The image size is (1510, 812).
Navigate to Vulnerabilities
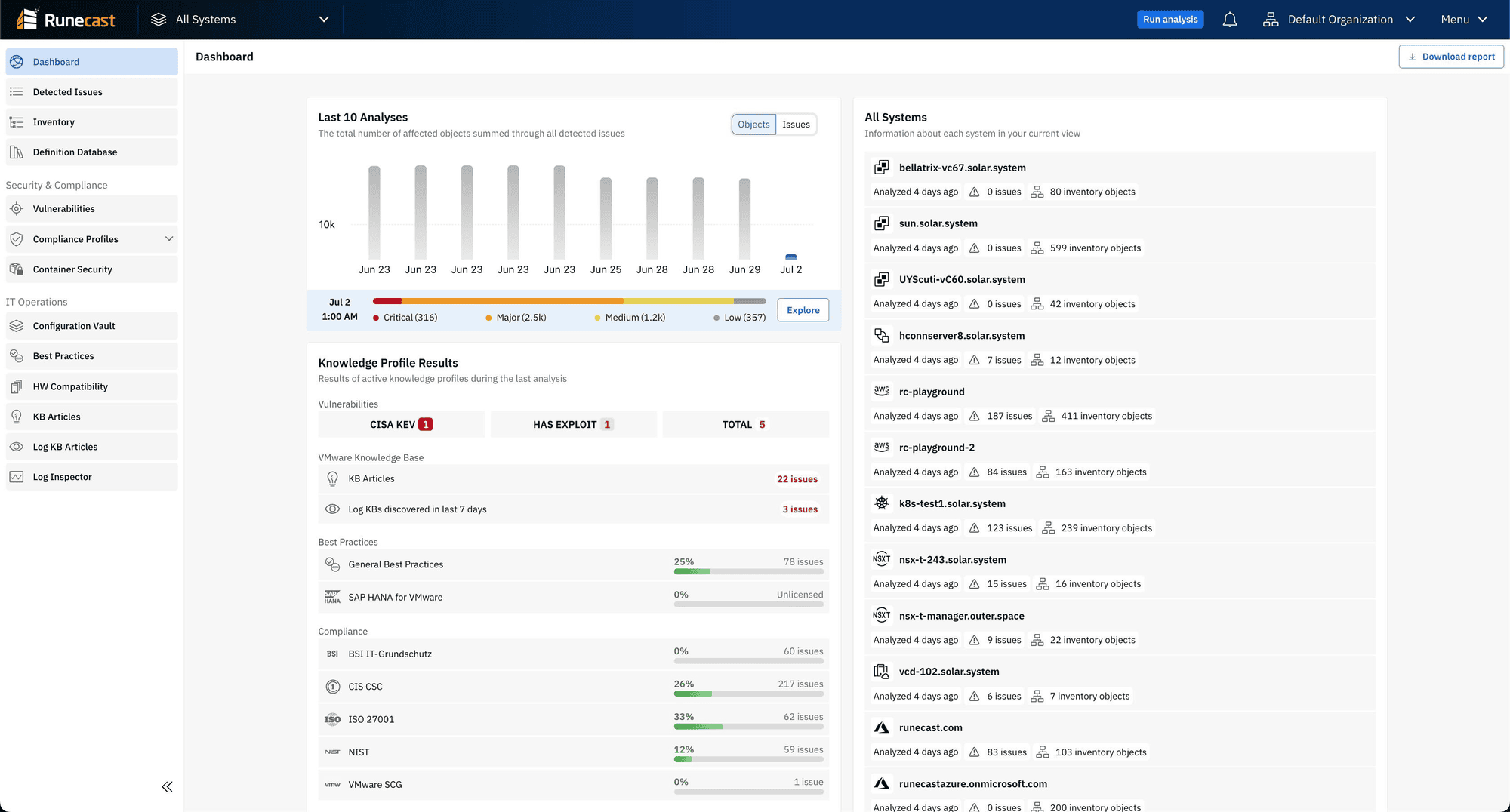tap(92, 209)
